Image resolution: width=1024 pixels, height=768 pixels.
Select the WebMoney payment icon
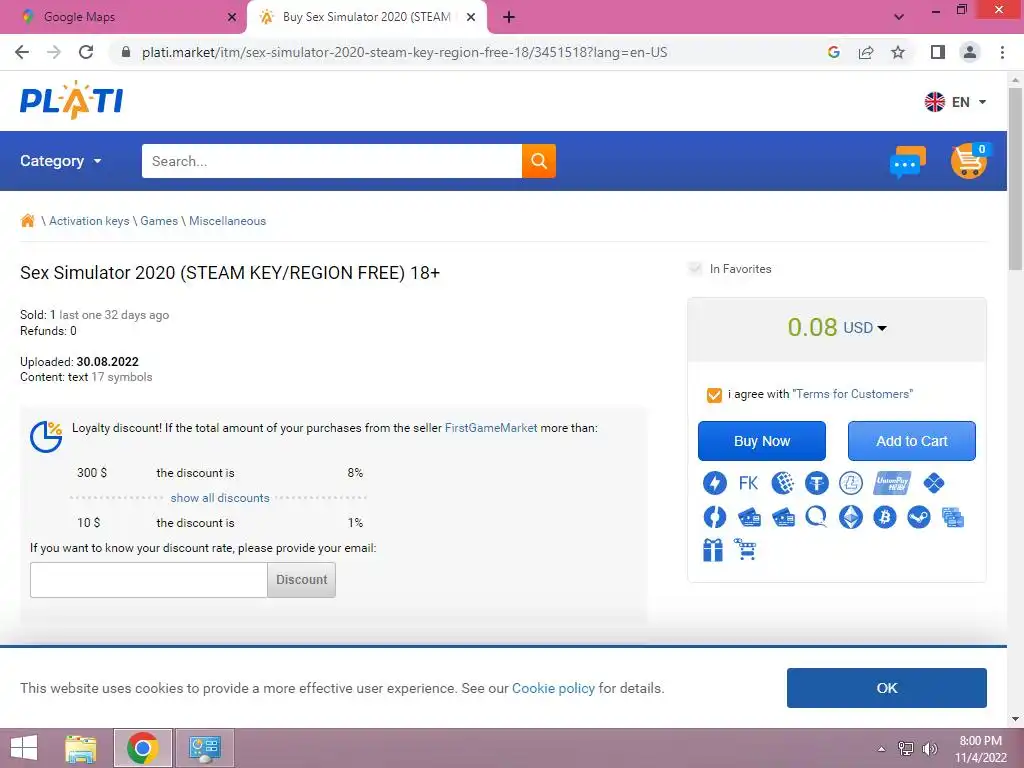tap(782, 483)
